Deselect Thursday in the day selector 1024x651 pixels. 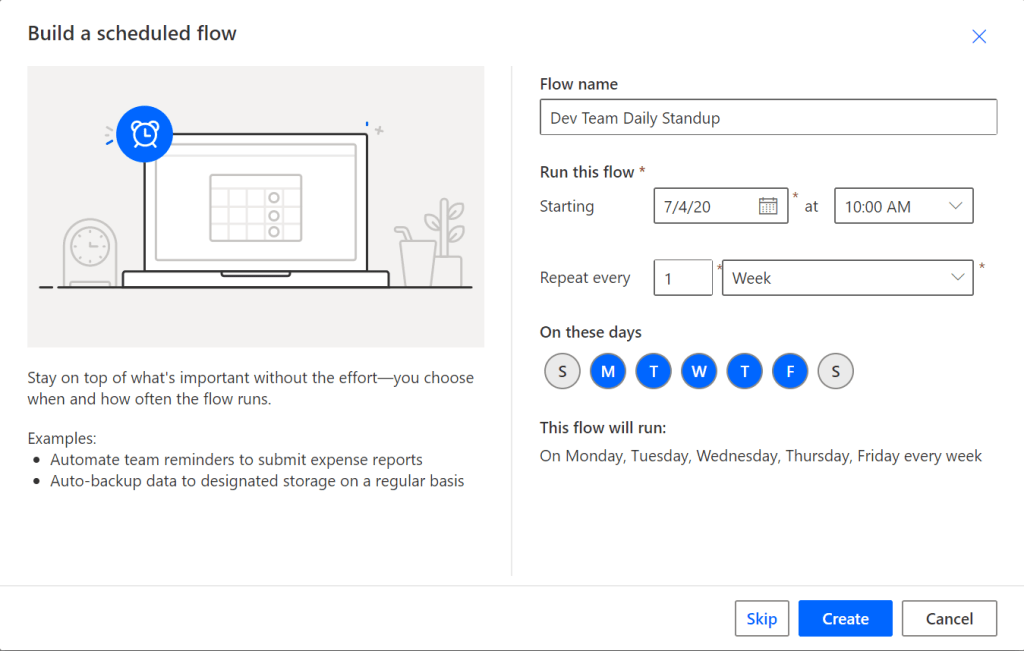pos(744,372)
